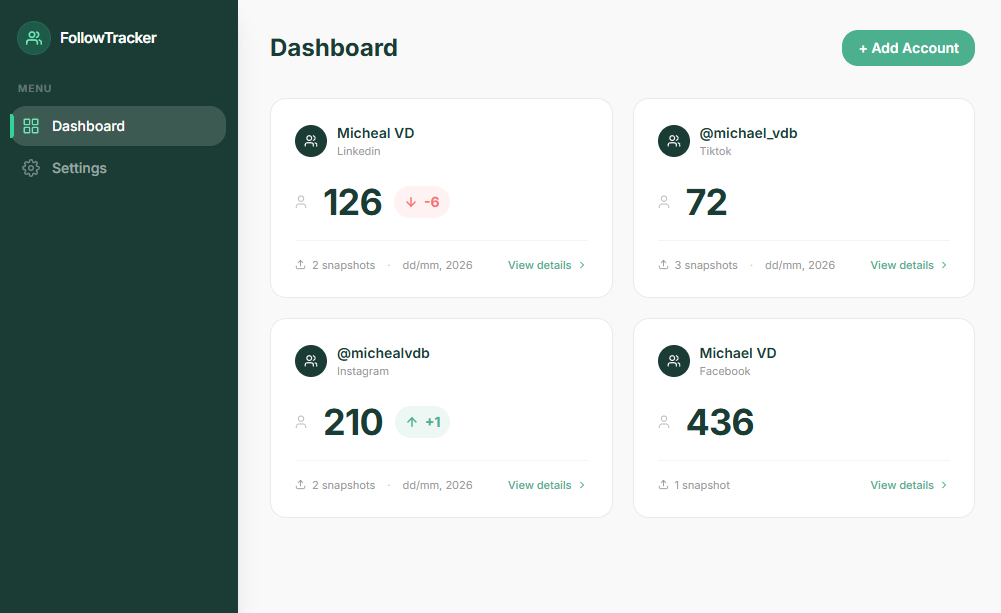Click 2 snapshots text in Instagram card
This screenshot has height=613, width=1001.
tap(343, 485)
